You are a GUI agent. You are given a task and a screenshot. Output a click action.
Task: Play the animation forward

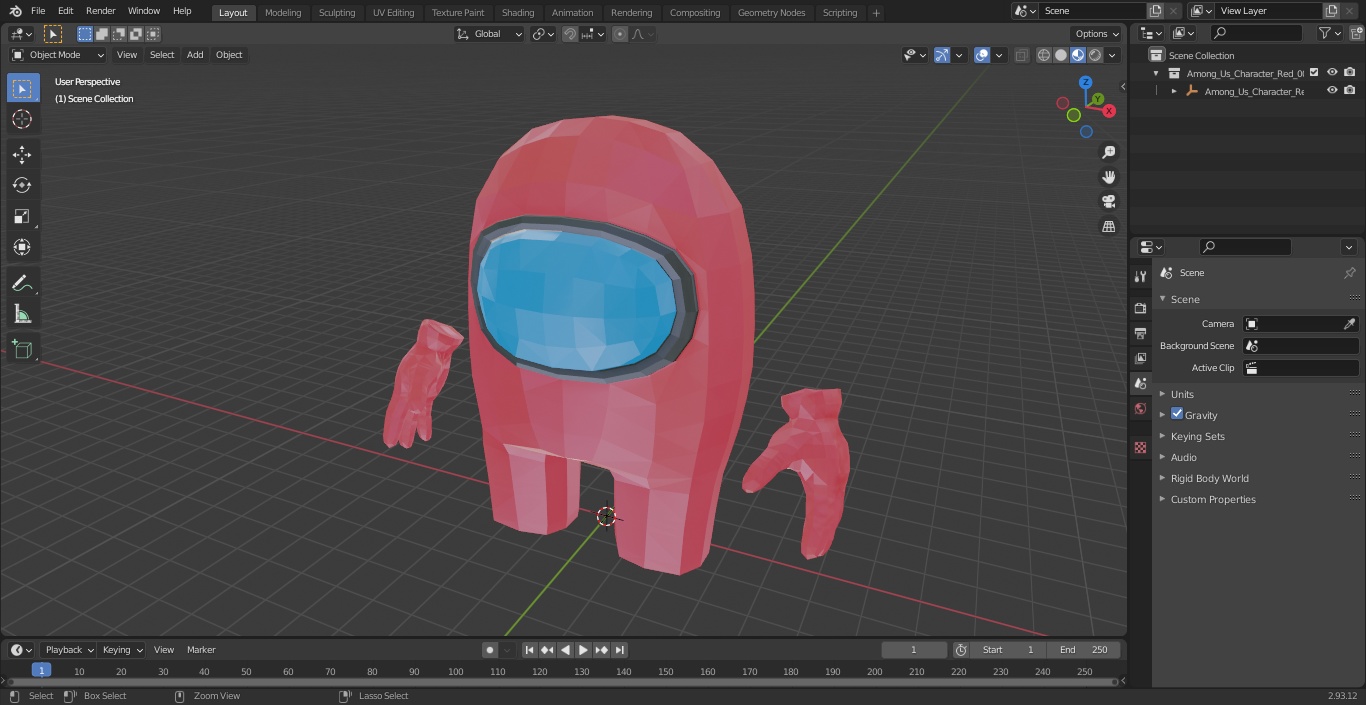pos(583,650)
